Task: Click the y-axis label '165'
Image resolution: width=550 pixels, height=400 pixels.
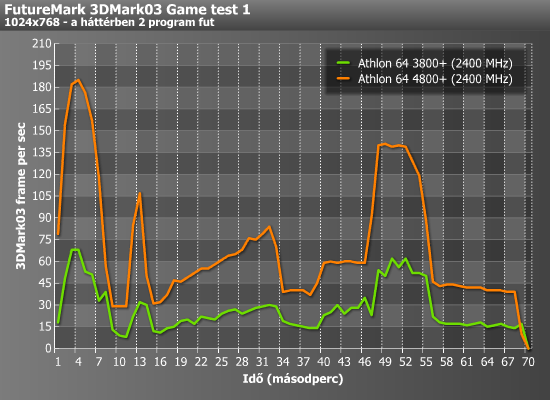Action: pyautogui.click(x=42, y=109)
